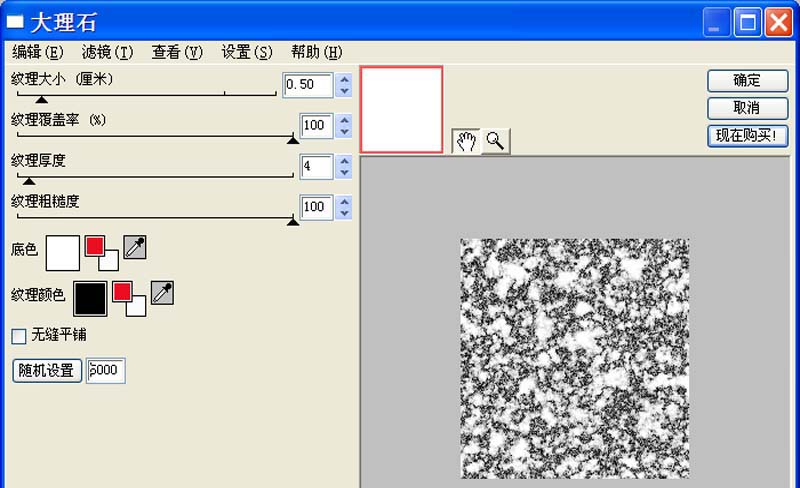
Task: Click the 确定 button
Action: click(x=747, y=81)
